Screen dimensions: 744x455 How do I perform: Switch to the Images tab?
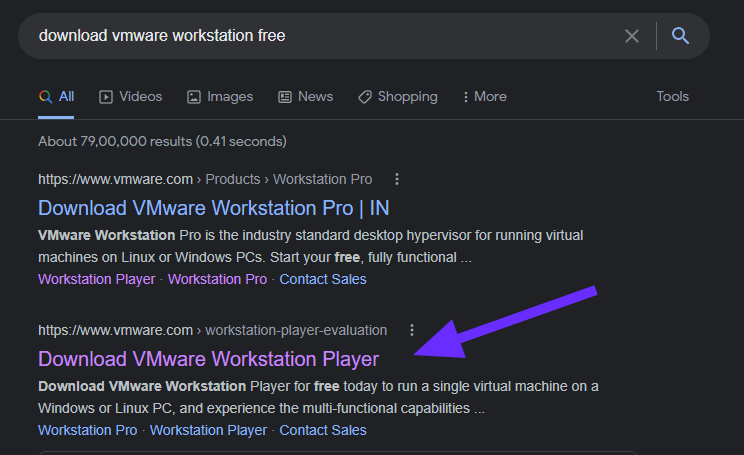click(x=220, y=97)
